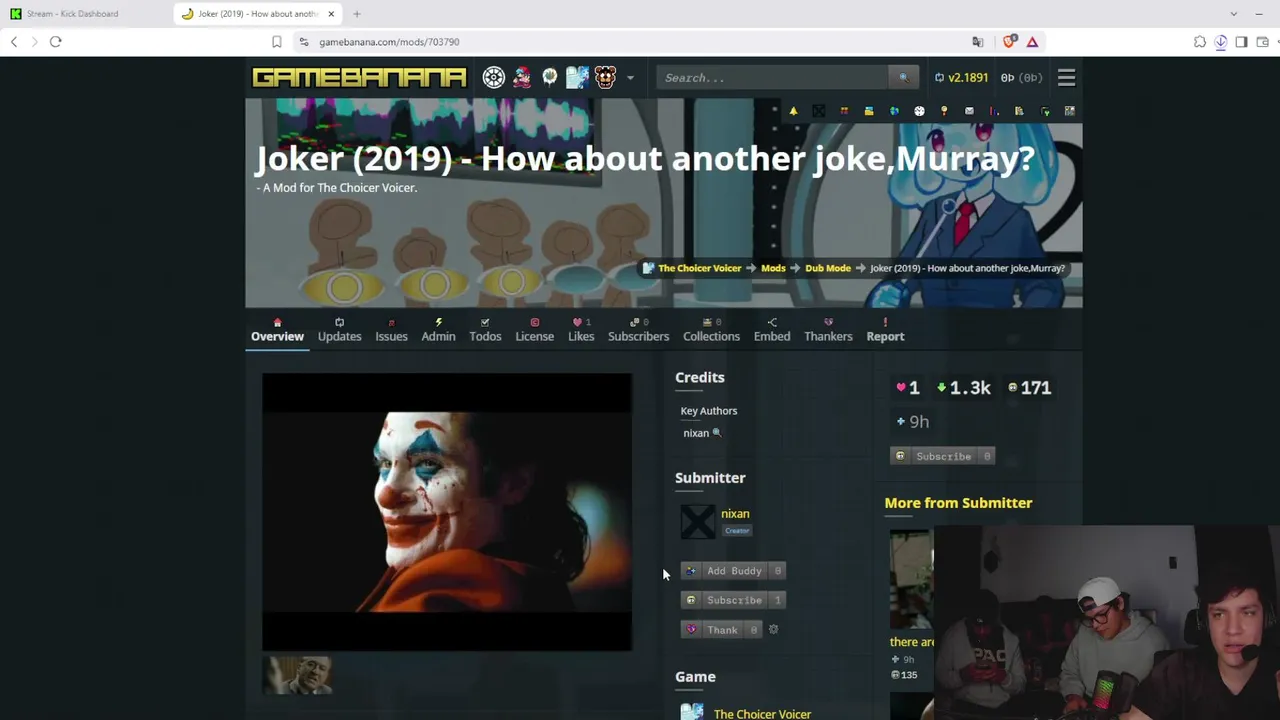View the License tab
This screenshot has height=720, width=1280.
click(534, 330)
